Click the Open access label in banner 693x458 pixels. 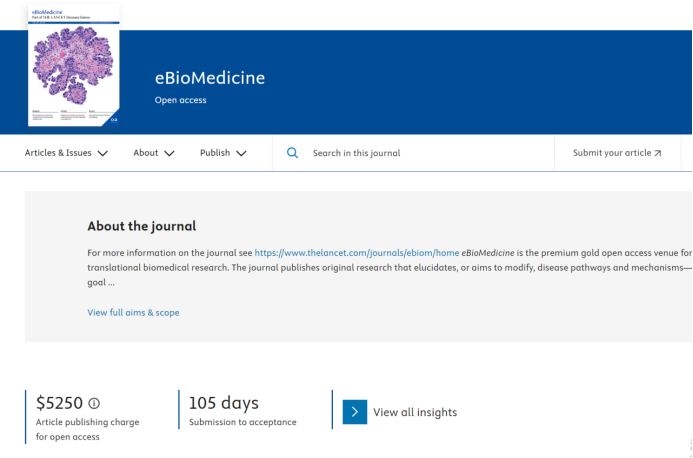click(181, 100)
